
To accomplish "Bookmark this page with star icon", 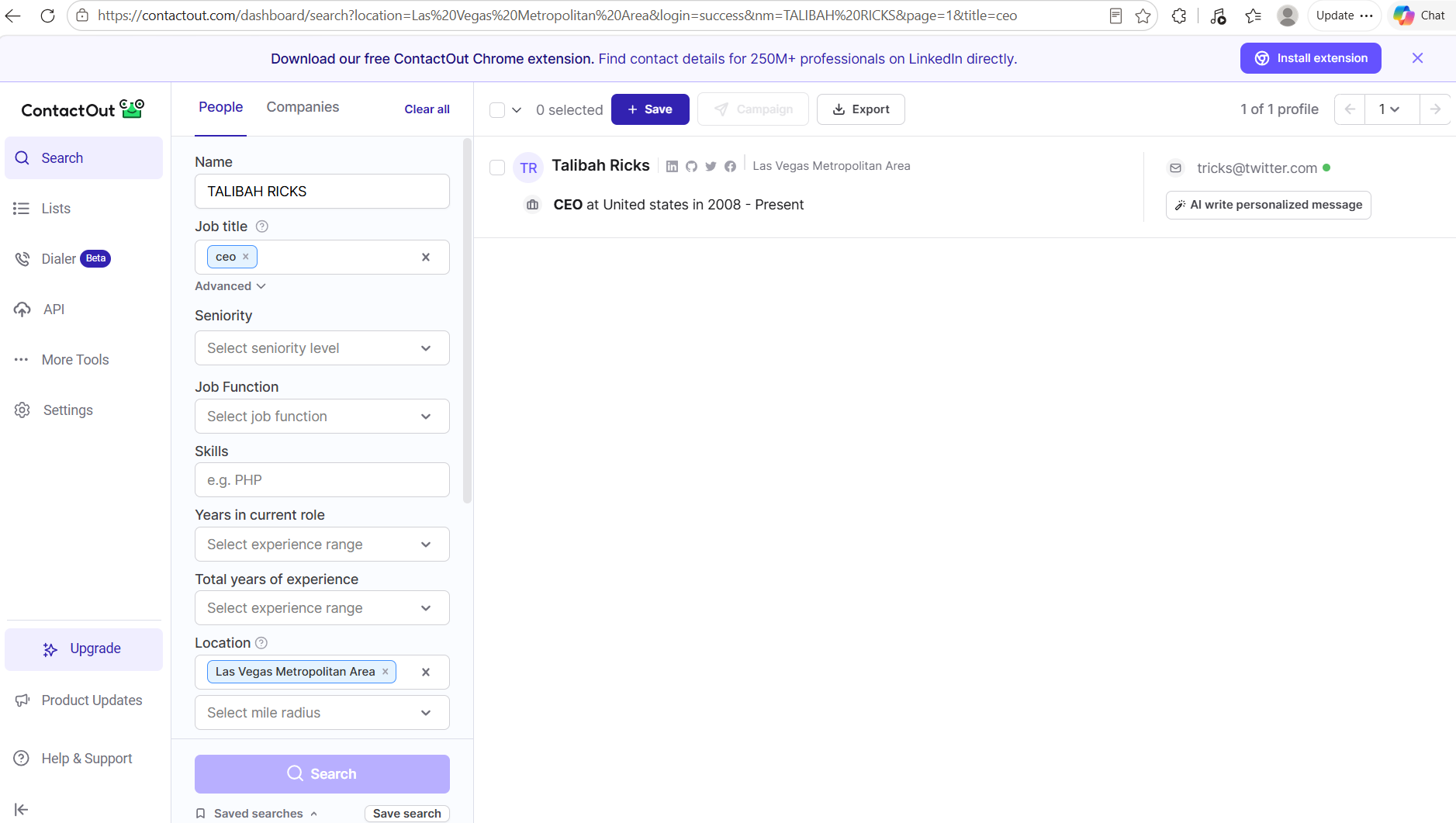I will [1143, 16].
